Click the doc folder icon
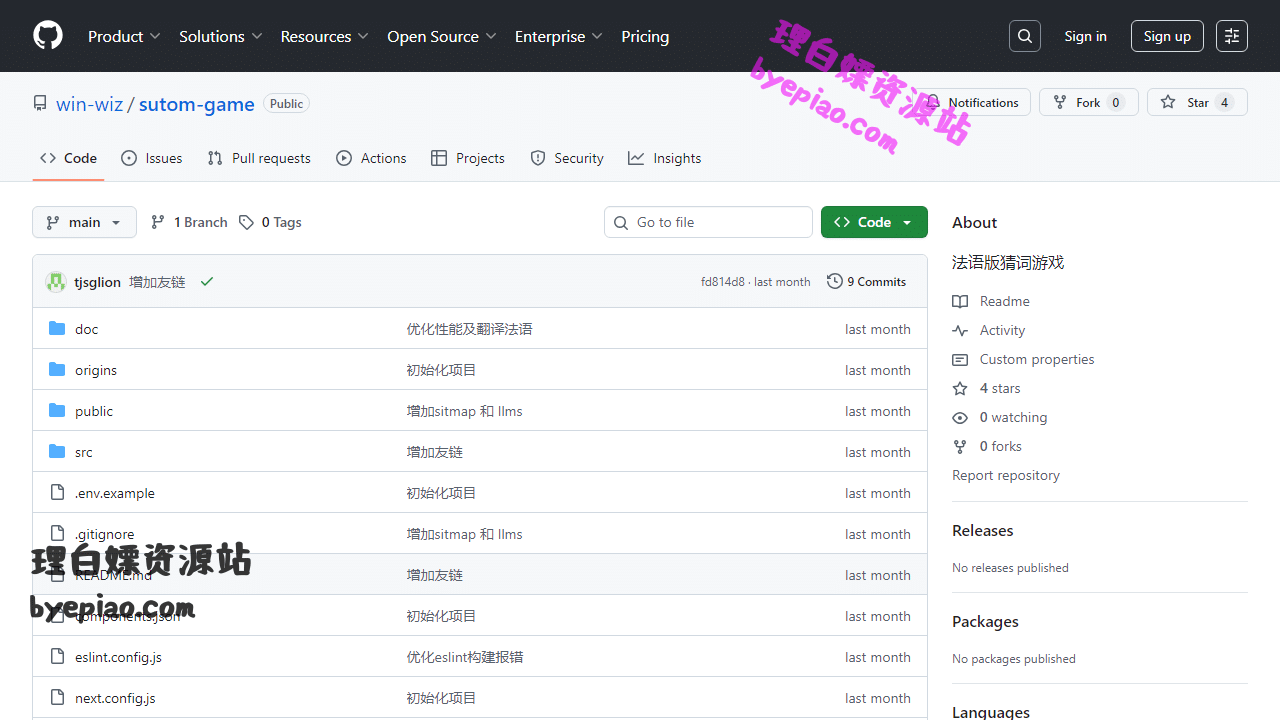Image resolution: width=1280 pixels, height=720 pixels. [x=57, y=329]
